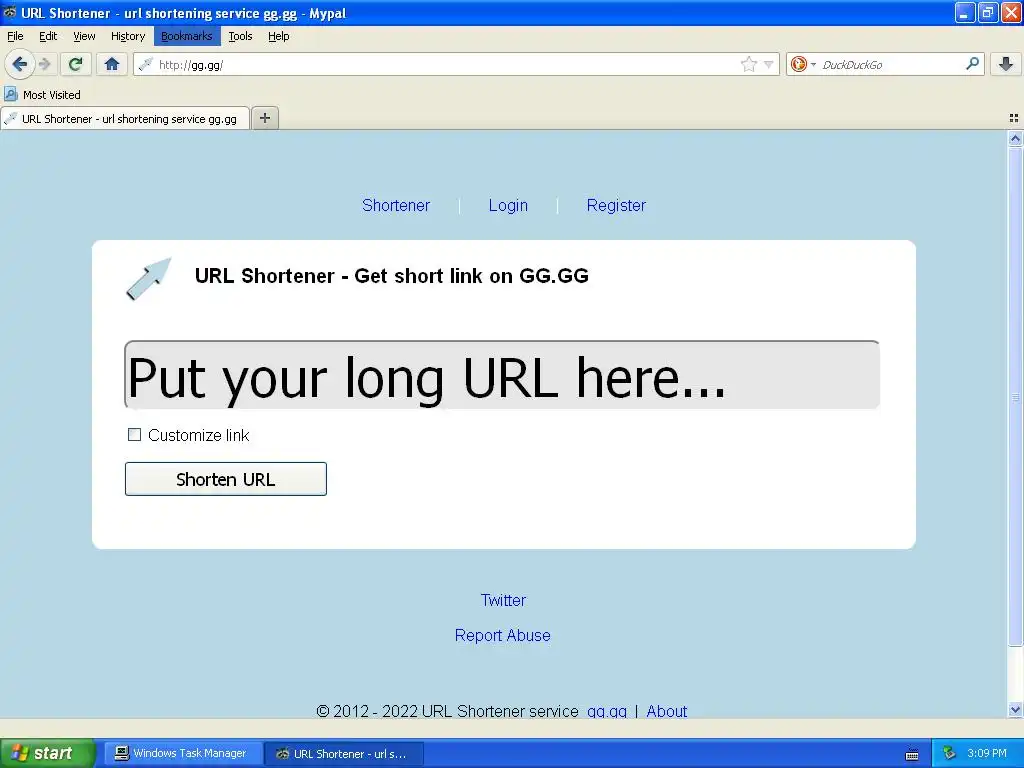Click the site icon in address bar
The image size is (1024, 768).
pos(146,64)
